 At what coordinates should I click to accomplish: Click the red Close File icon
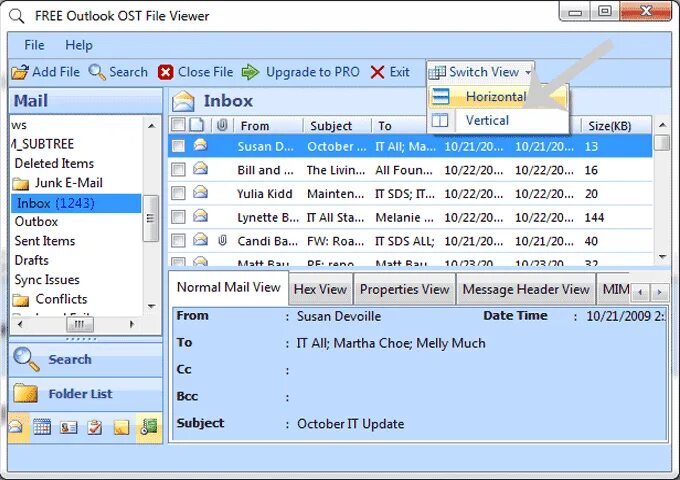[x=165, y=72]
